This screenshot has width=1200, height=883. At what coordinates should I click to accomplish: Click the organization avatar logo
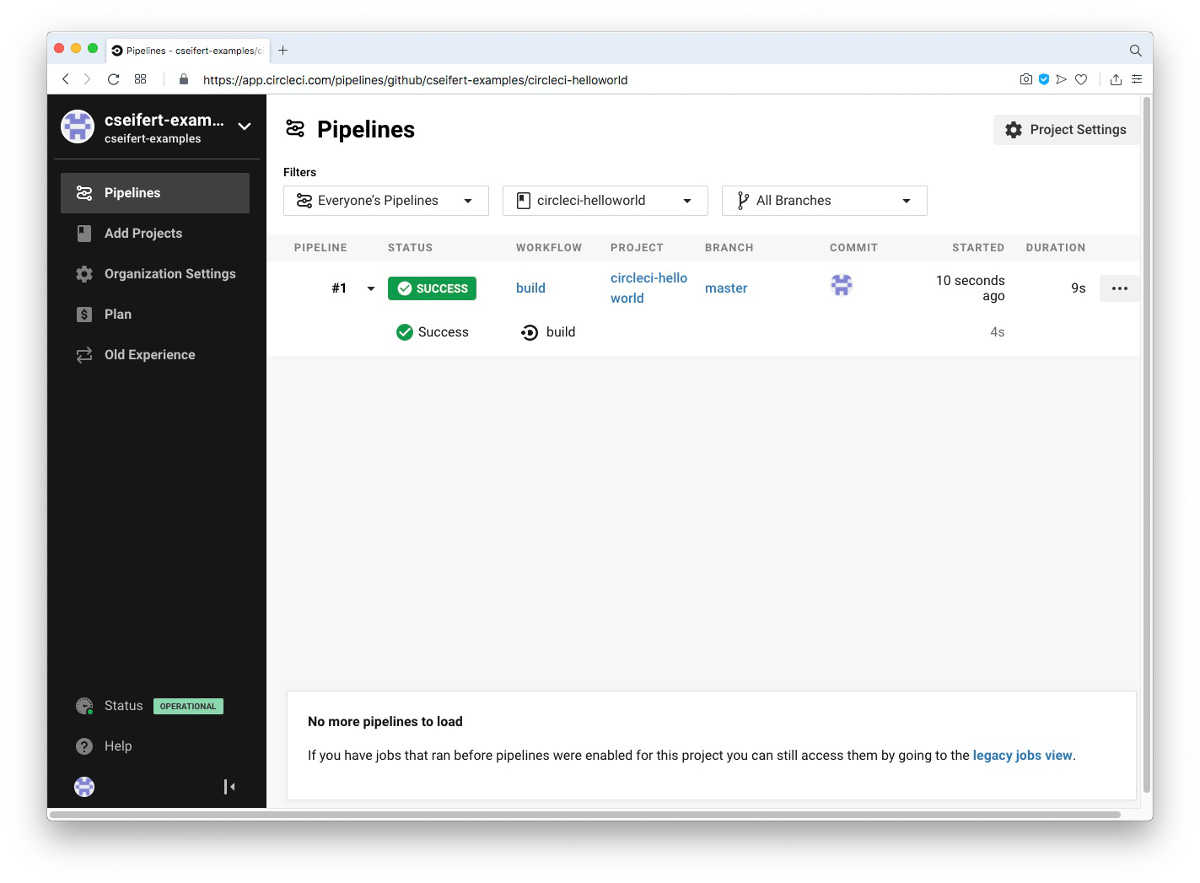click(x=78, y=127)
